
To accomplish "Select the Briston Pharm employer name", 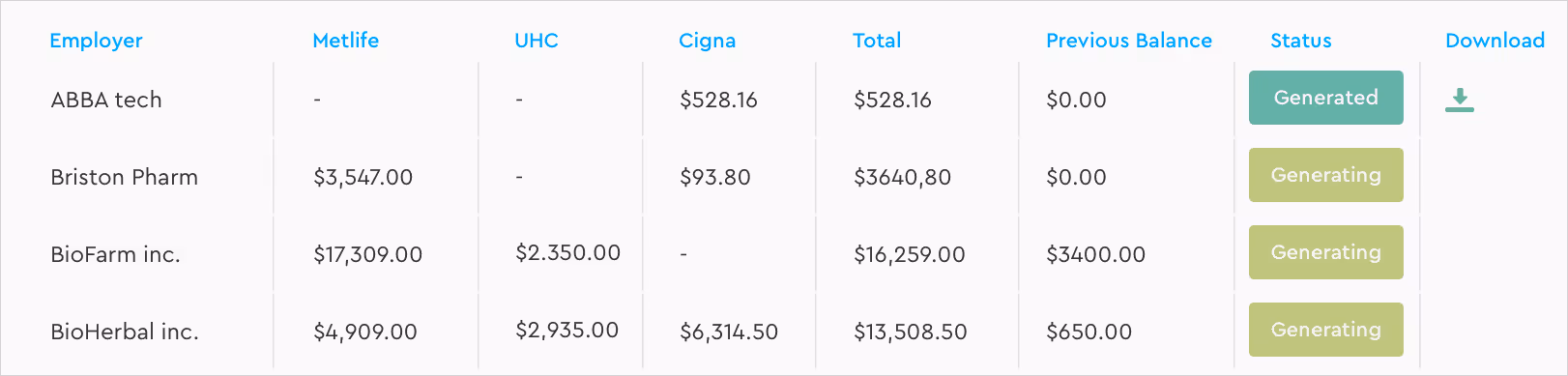I will pos(124,177).
